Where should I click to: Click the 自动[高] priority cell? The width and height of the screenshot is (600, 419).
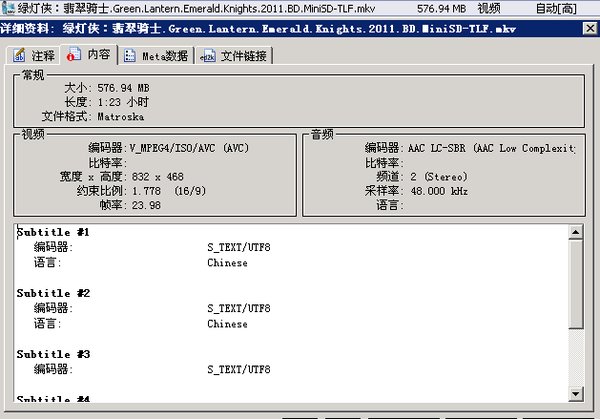click(x=556, y=8)
